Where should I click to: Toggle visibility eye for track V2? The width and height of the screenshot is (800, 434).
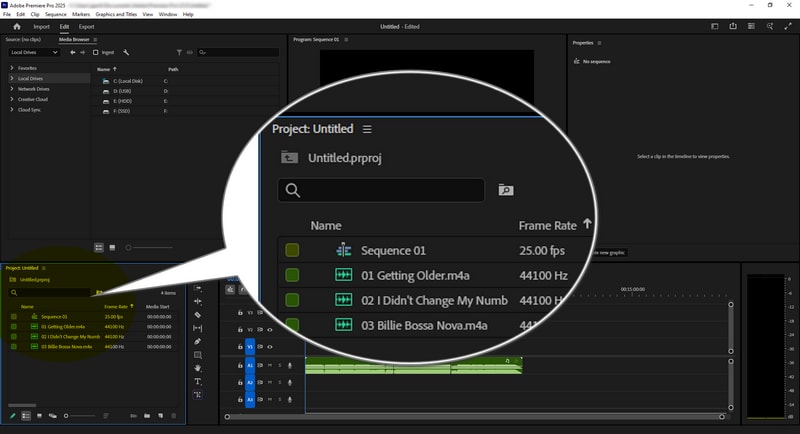pos(270,329)
